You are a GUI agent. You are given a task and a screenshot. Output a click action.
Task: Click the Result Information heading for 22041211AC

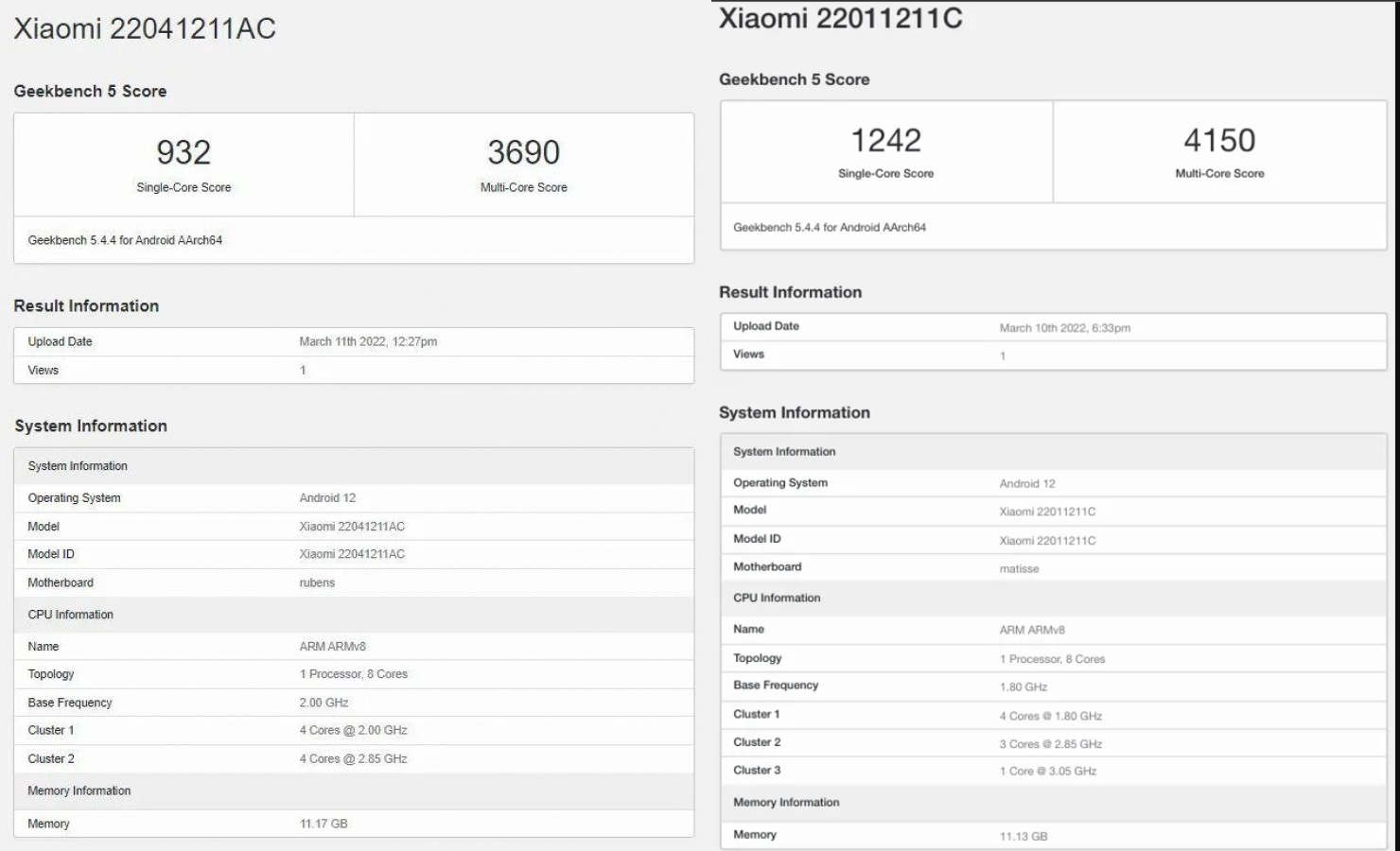tap(86, 305)
